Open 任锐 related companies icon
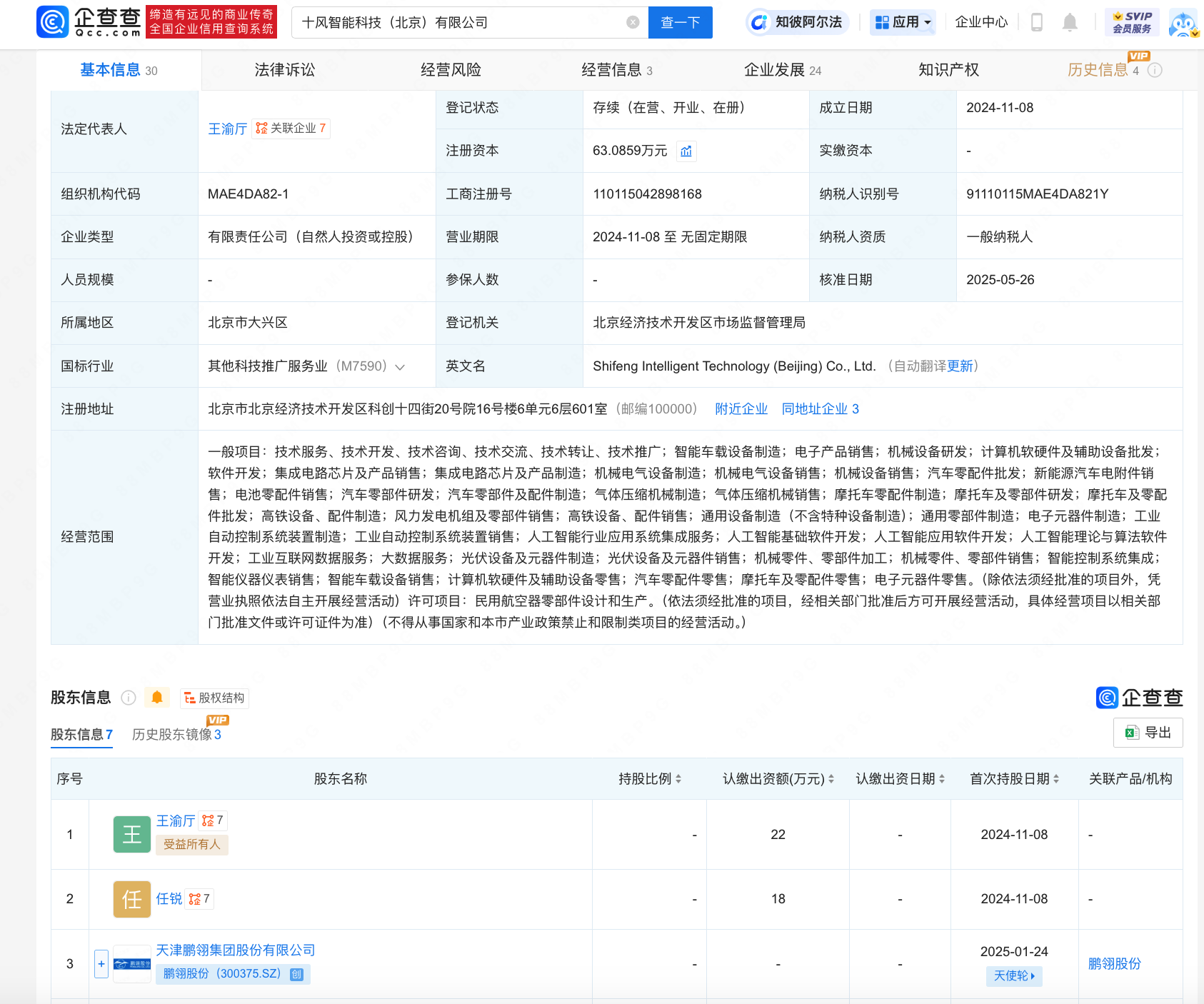Viewport: 1204px width, 1004px height. [x=199, y=898]
